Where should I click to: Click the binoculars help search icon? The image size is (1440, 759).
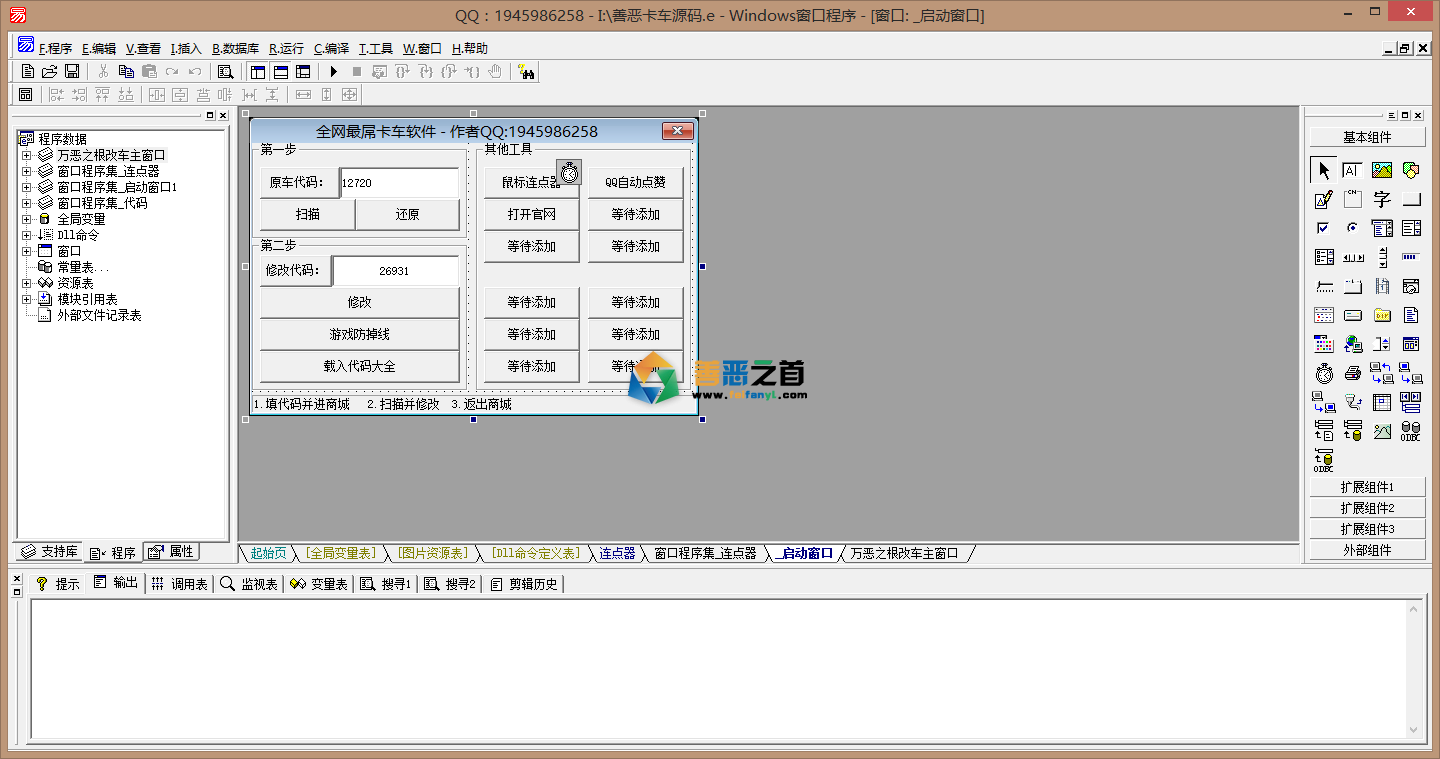click(526, 71)
